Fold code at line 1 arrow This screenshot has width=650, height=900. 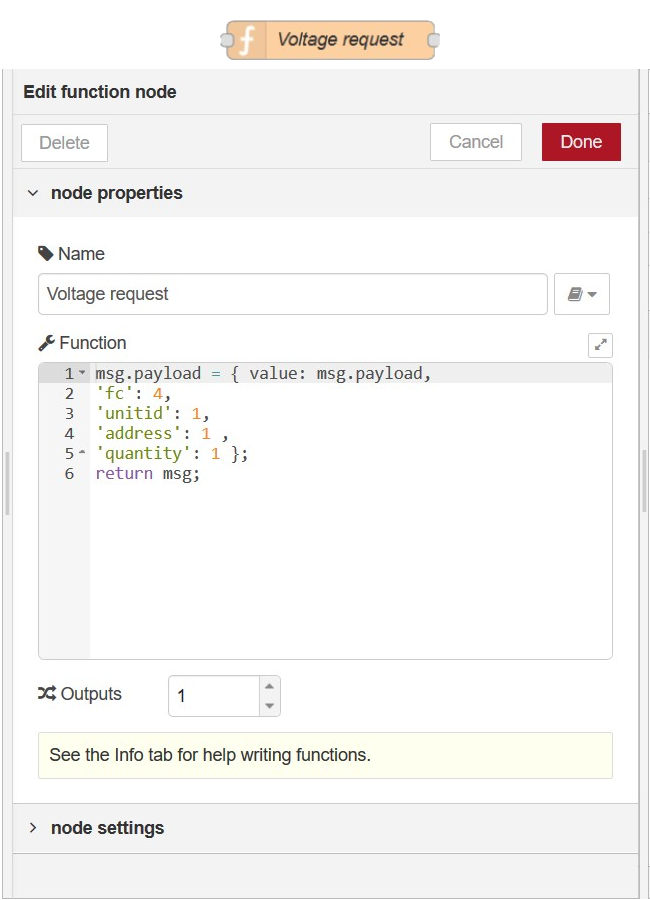[82, 373]
